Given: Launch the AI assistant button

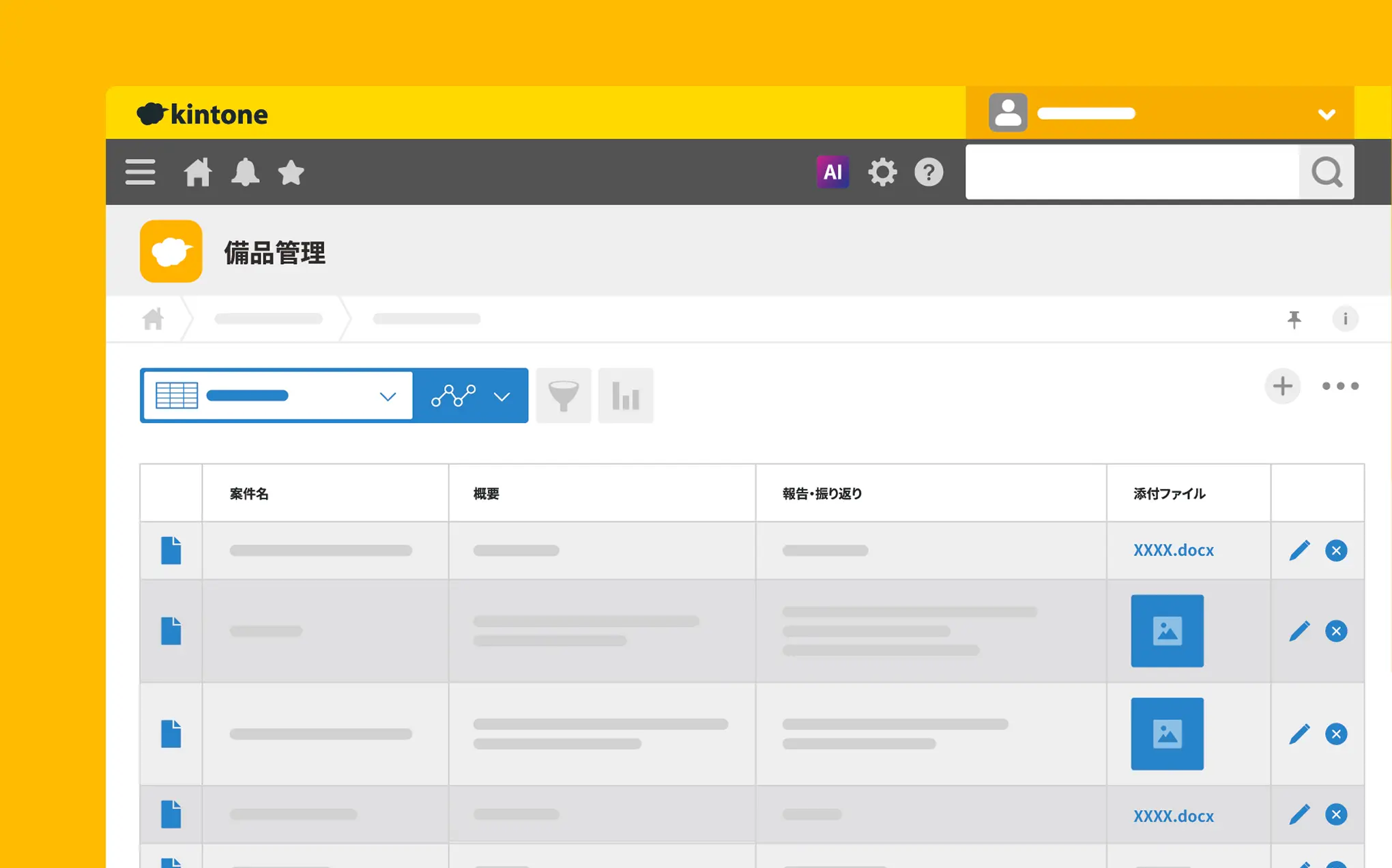Looking at the screenshot, I should 832,172.
